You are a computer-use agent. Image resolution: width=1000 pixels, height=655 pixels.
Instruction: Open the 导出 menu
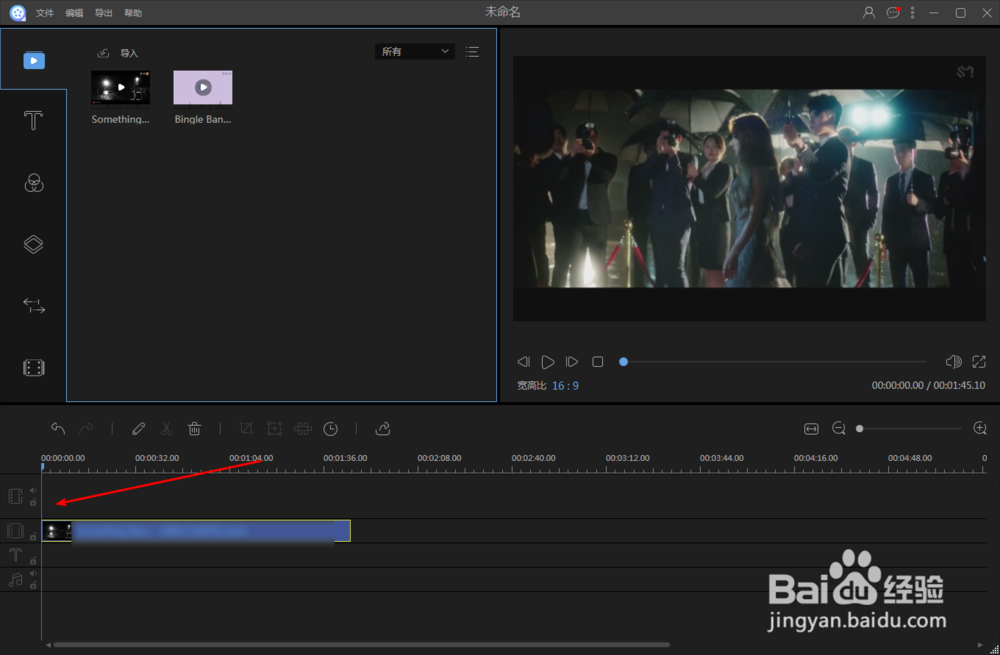[103, 13]
